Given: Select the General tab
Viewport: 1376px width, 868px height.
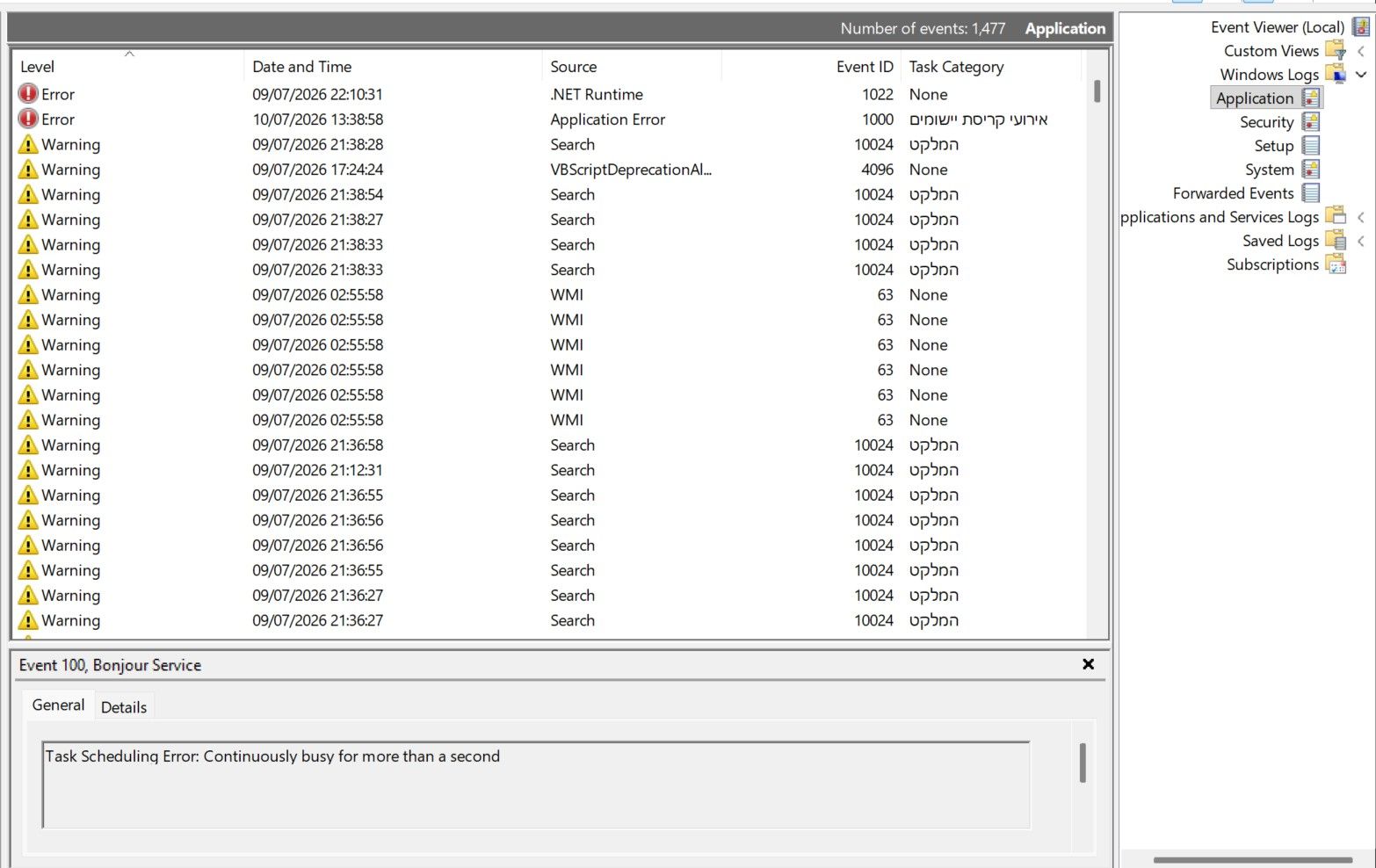Looking at the screenshot, I should click(x=58, y=705).
